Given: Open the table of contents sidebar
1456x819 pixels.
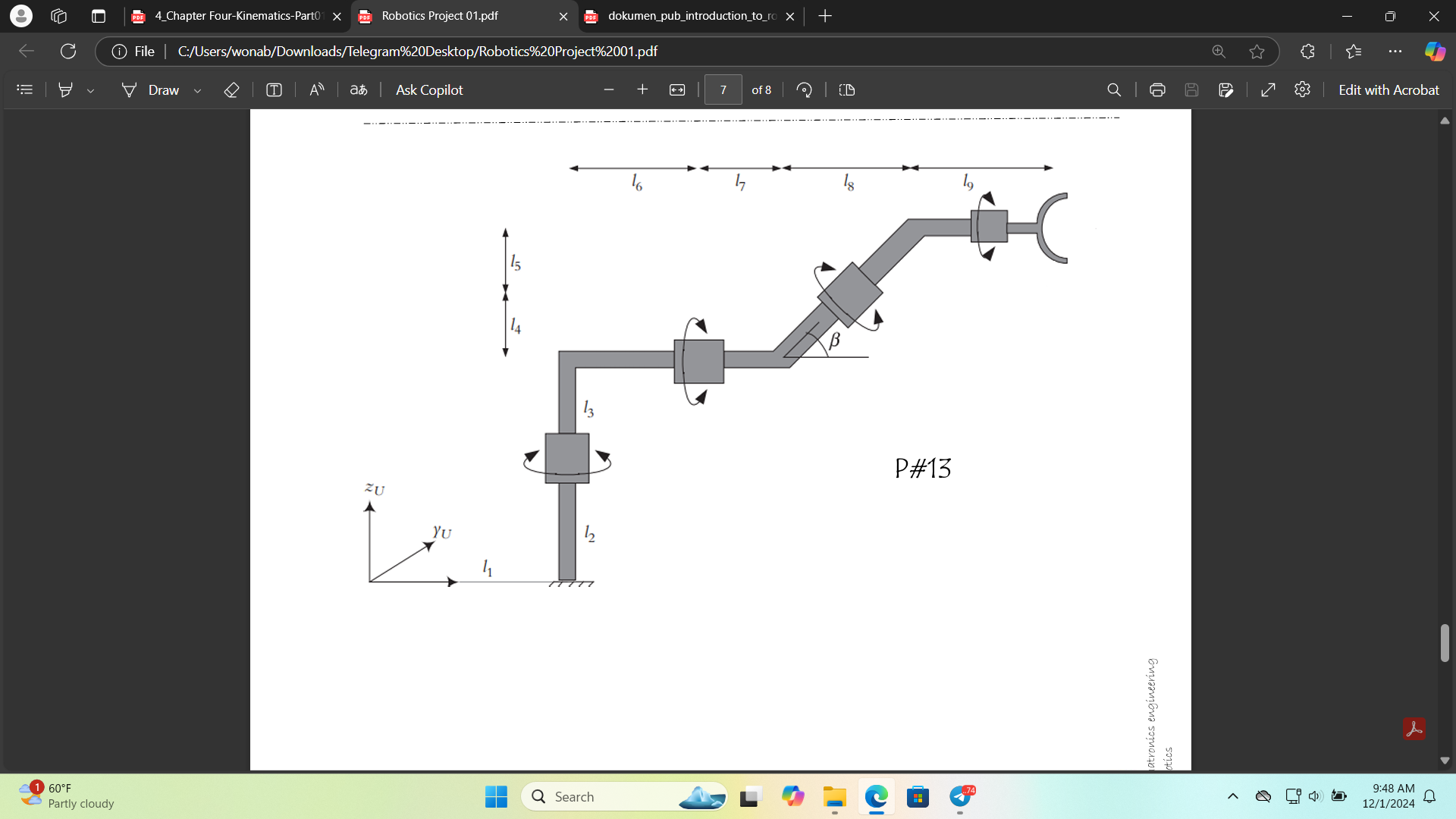Looking at the screenshot, I should 24,89.
